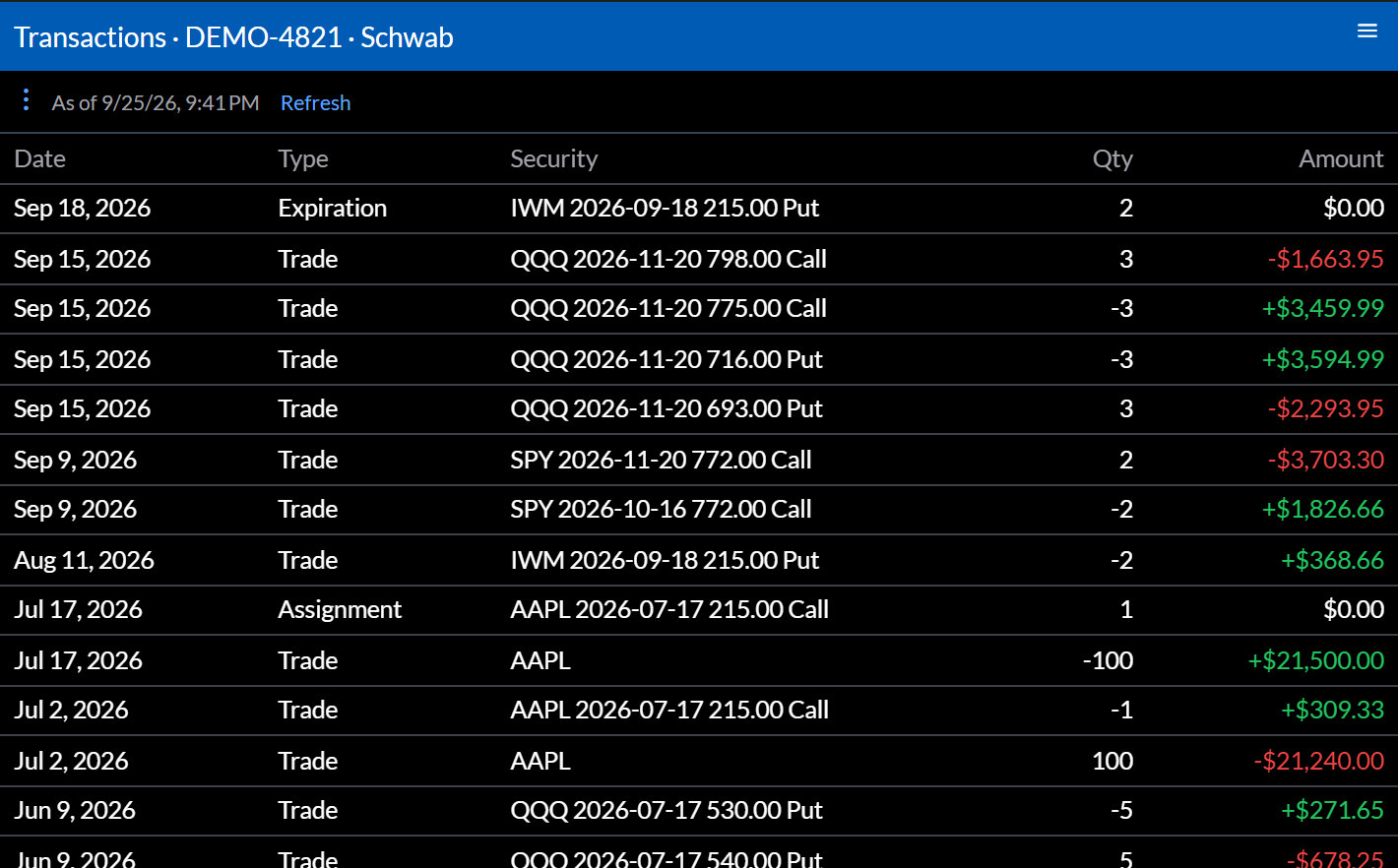Image resolution: width=1398 pixels, height=868 pixels.
Task: Click the Sep 18, 2026 date cell
Action: (x=83, y=209)
